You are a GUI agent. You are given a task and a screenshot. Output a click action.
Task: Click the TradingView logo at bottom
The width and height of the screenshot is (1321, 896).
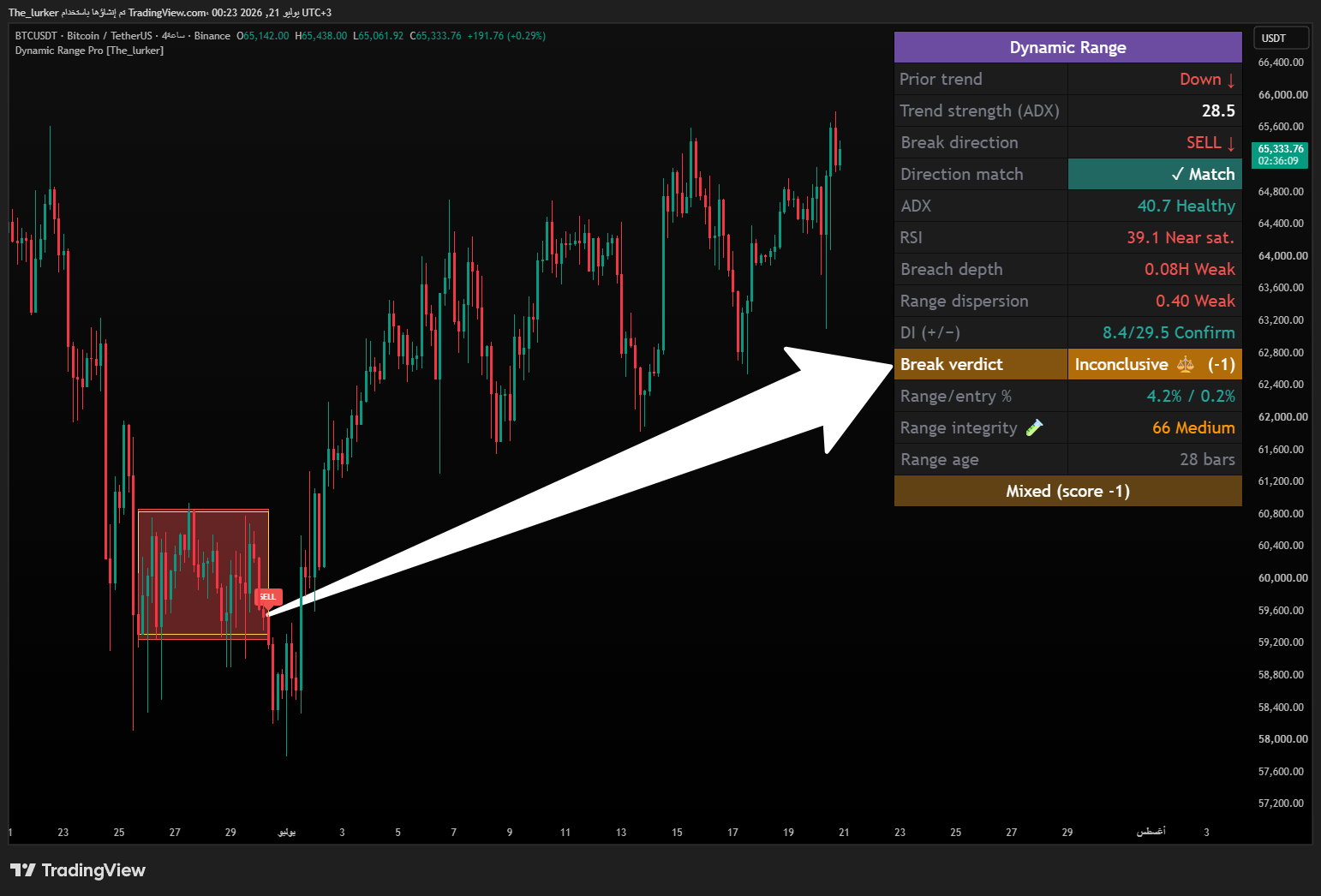pos(78,870)
